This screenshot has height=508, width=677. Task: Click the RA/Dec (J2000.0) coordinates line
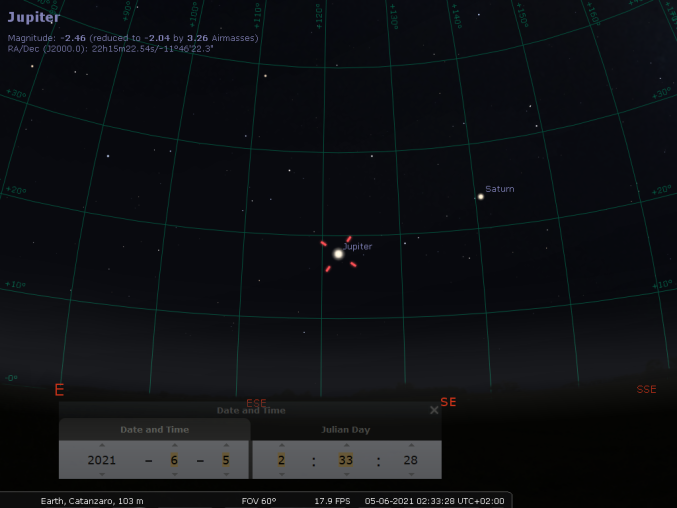(111, 49)
